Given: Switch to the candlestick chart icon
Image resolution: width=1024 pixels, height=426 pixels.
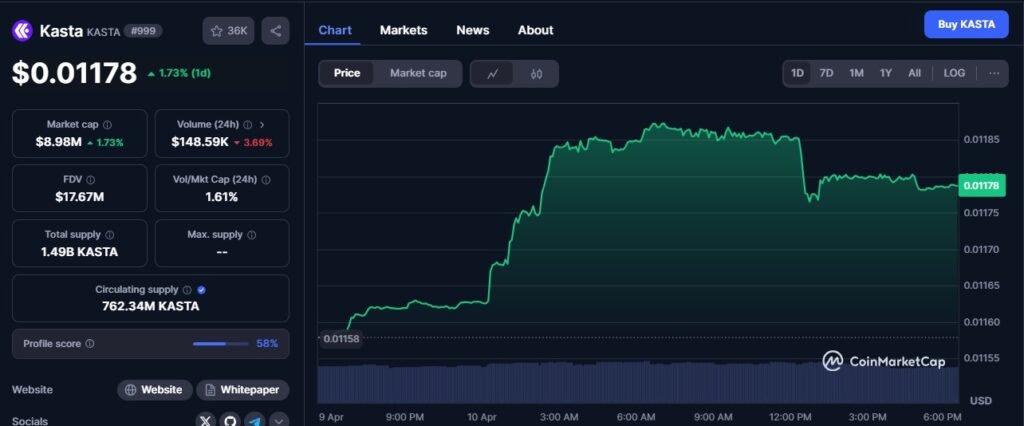Looking at the screenshot, I should (x=536, y=74).
